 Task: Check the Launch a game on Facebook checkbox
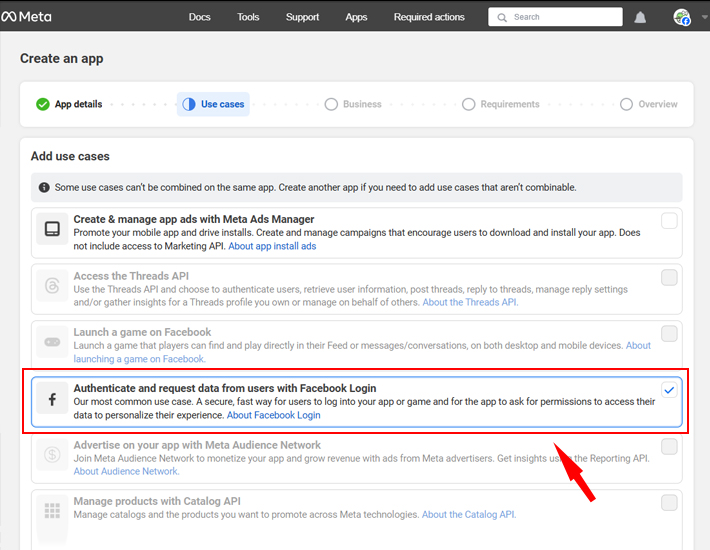(669, 334)
